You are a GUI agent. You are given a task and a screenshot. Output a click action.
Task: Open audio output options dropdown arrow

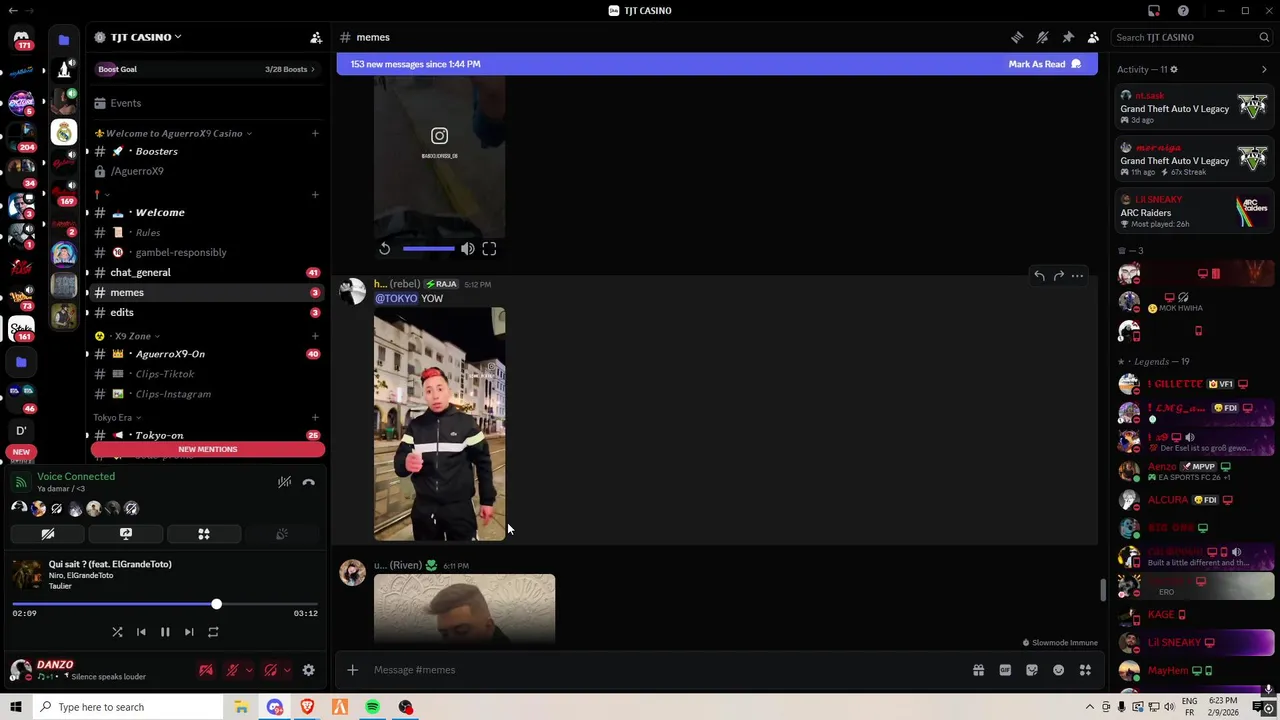coord(287,670)
